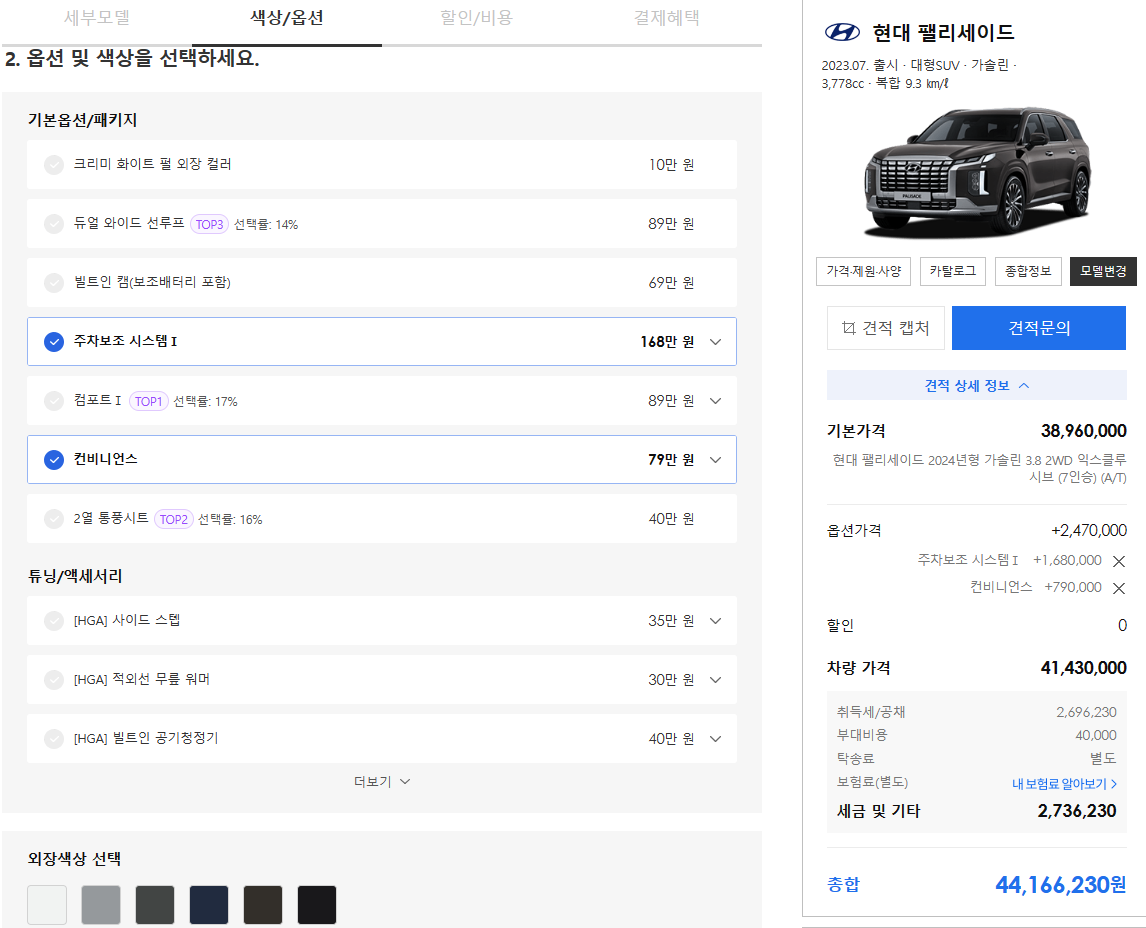Viewport: 1146px width, 928px height.
Task: Remove 주차보조 시스템 I option with X
Action: (x=1118, y=561)
